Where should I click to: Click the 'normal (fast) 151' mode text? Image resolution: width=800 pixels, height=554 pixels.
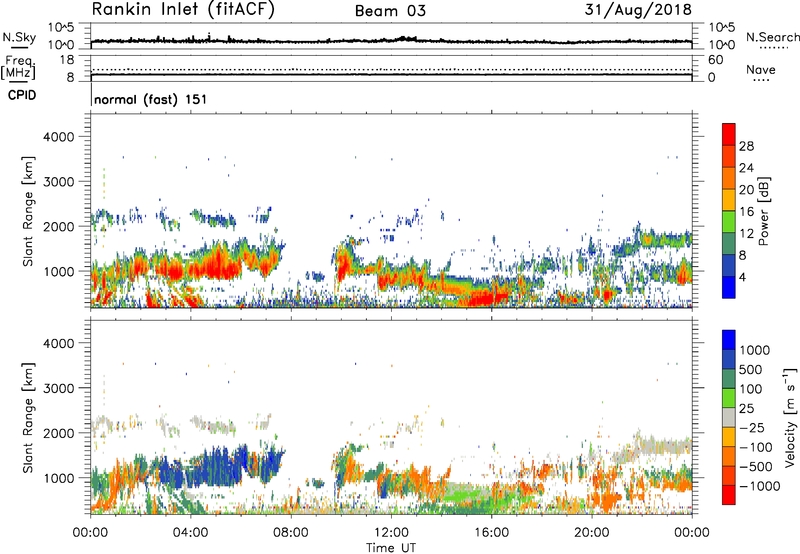click(x=151, y=99)
